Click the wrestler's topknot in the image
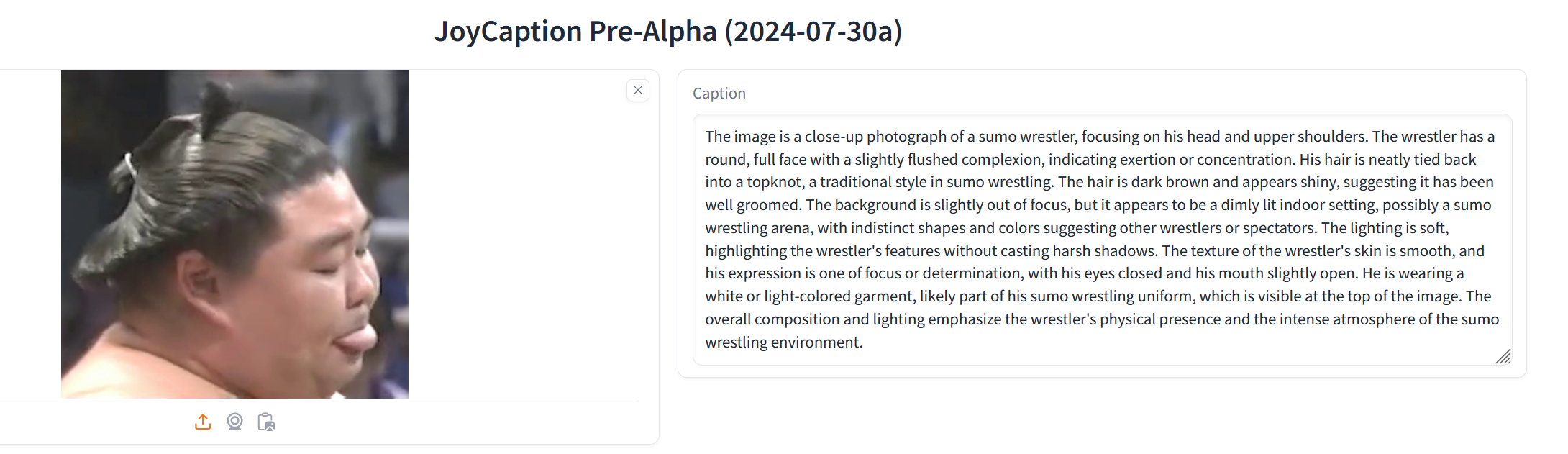 point(216,106)
